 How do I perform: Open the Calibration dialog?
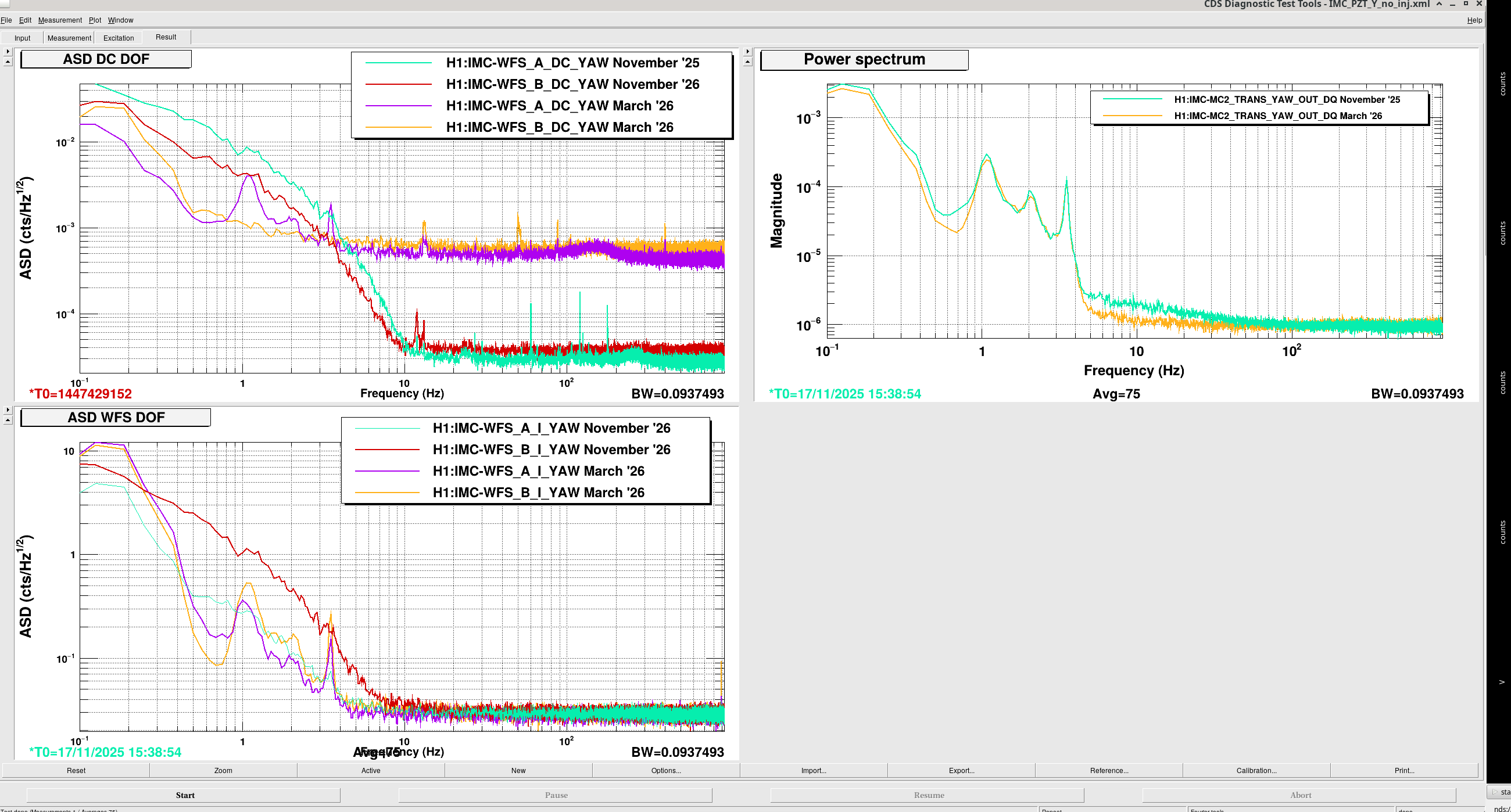click(x=1256, y=770)
